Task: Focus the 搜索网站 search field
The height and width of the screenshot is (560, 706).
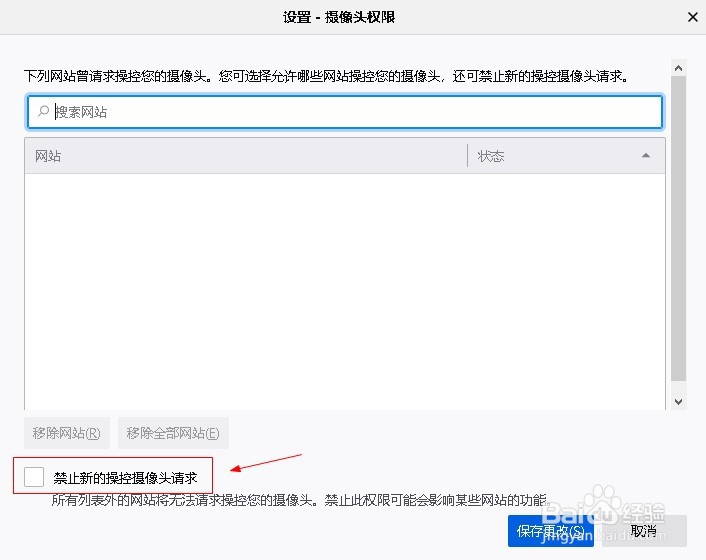Action: click(344, 112)
